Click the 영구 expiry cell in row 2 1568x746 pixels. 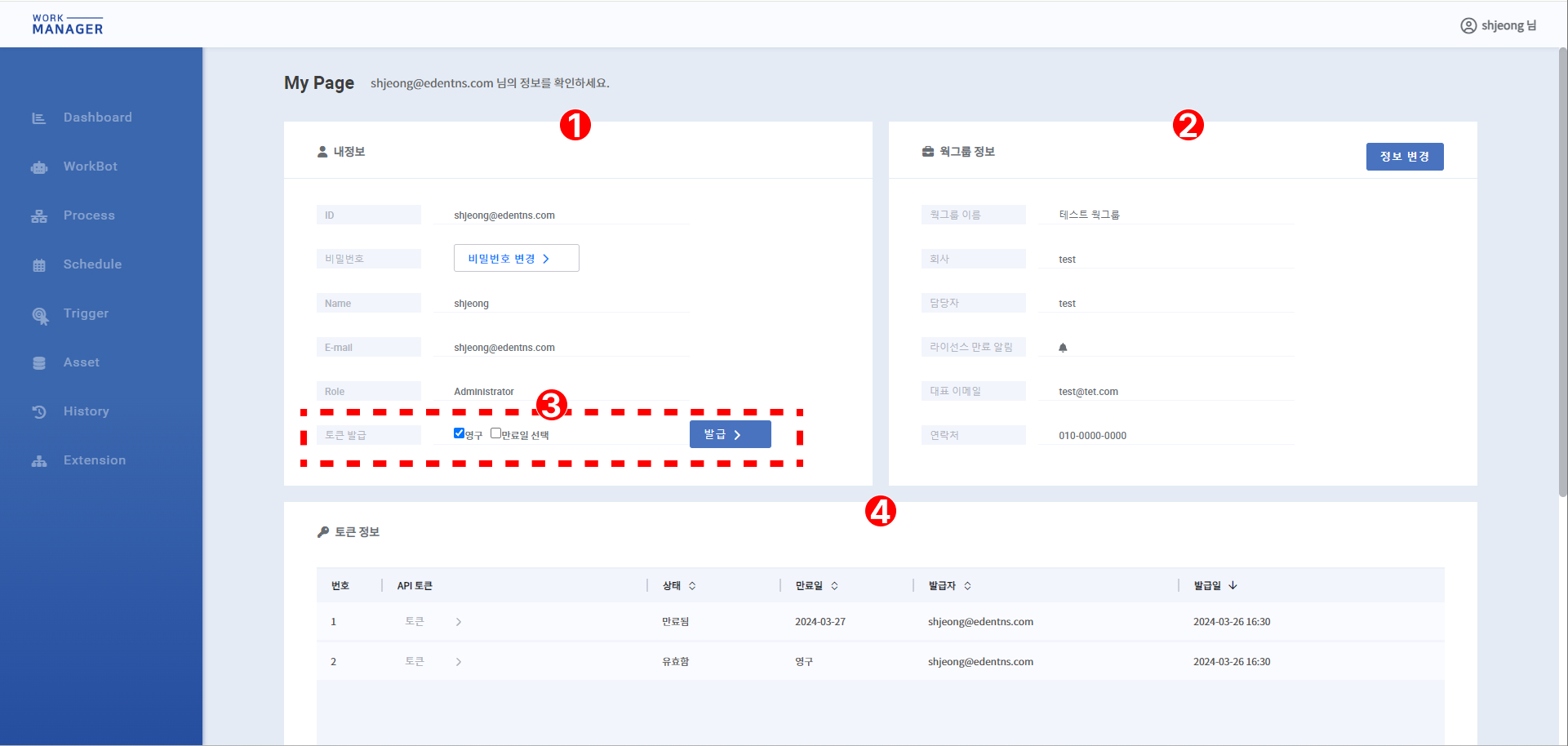[804, 662]
